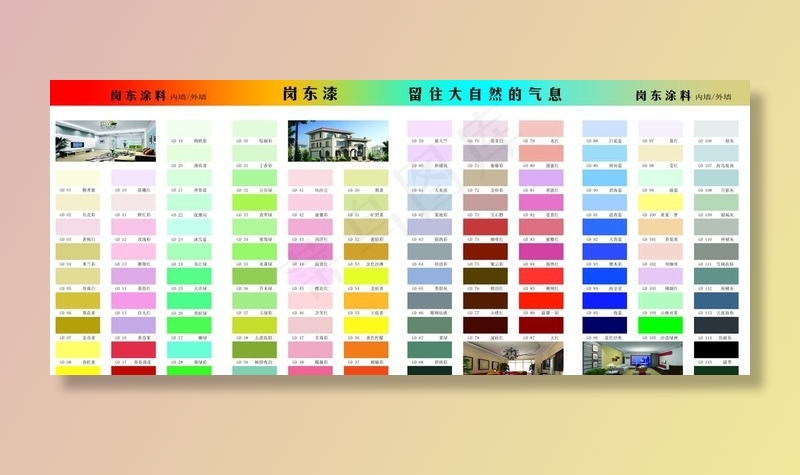Click the 留住大自然的气息 slogan text

click(485, 94)
